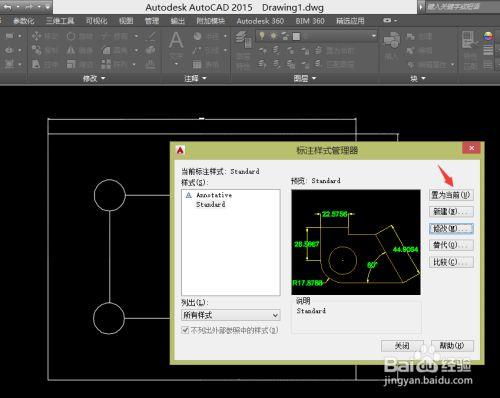500x398 pixels.
Task: Click the Match Properties icon
Action: click(469, 41)
